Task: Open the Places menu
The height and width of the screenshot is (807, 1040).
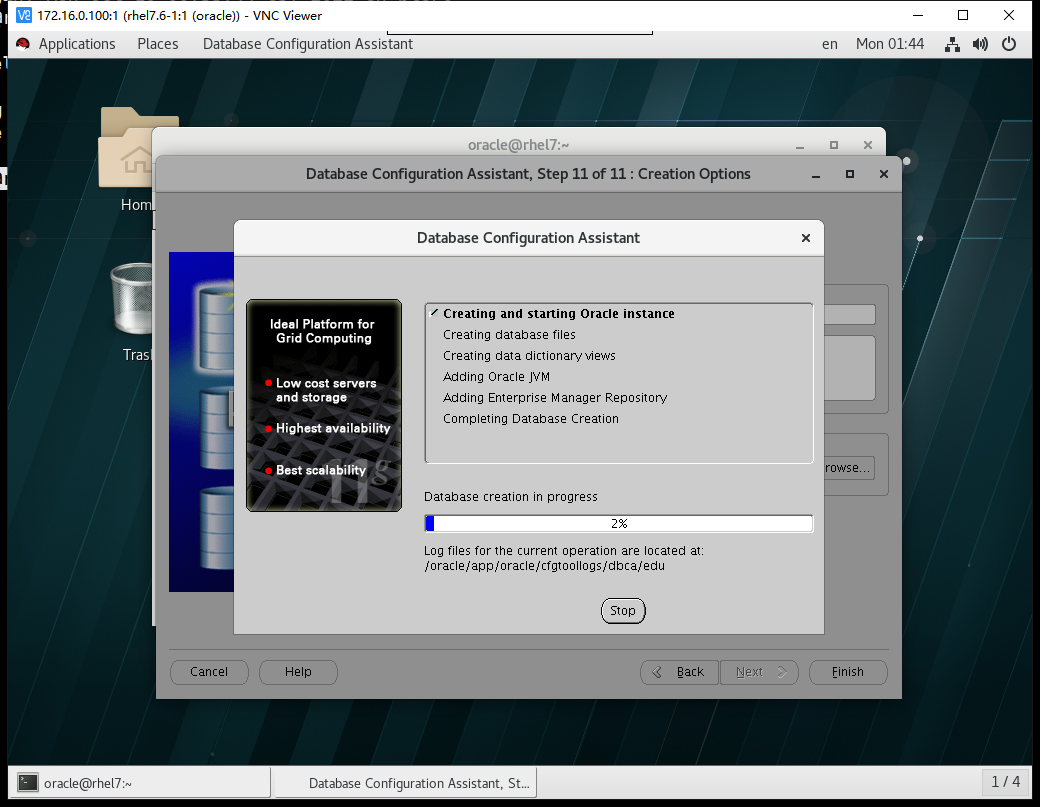Action: pyautogui.click(x=158, y=44)
